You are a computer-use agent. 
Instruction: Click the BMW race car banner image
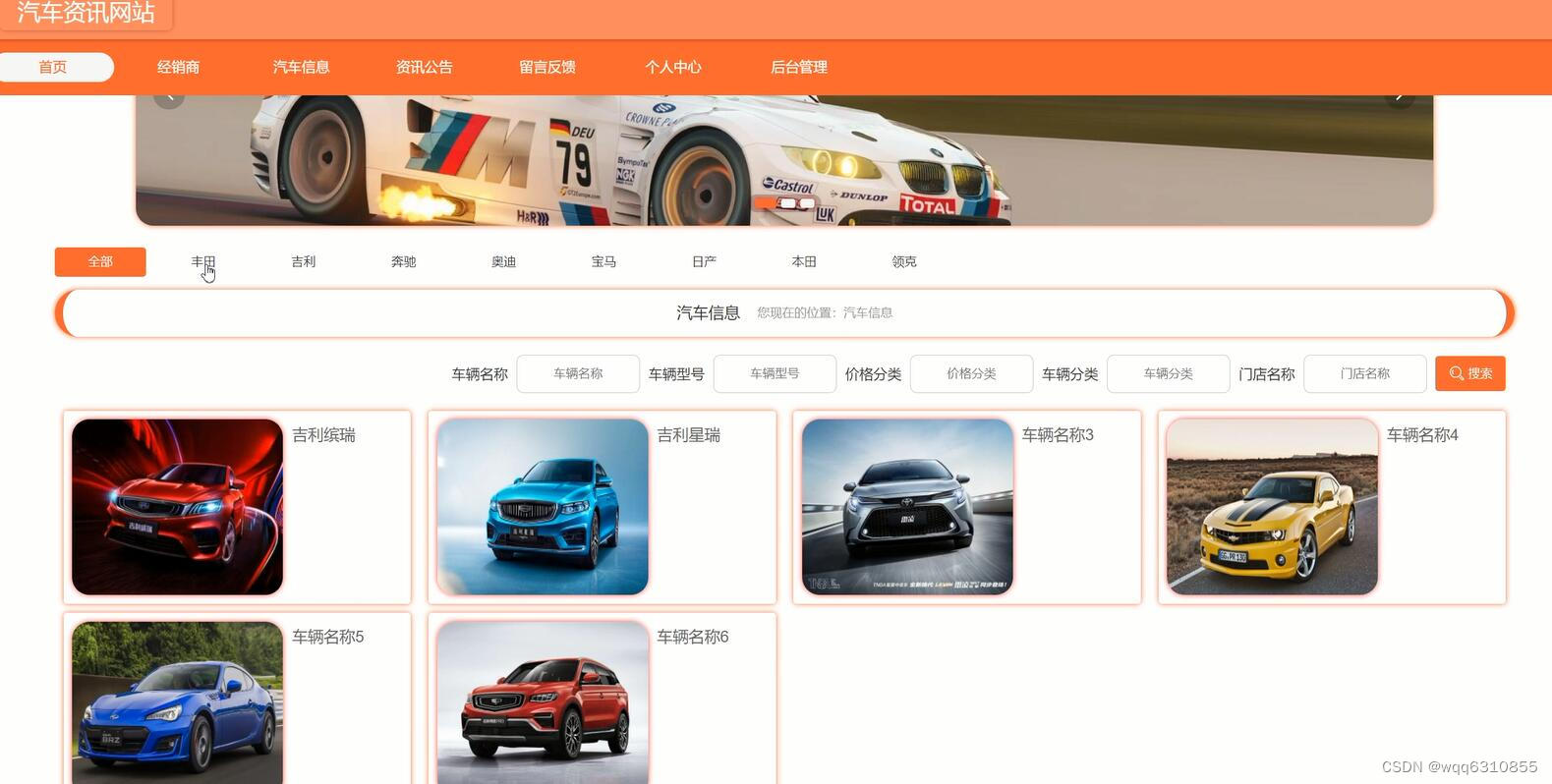click(x=784, y=160)
